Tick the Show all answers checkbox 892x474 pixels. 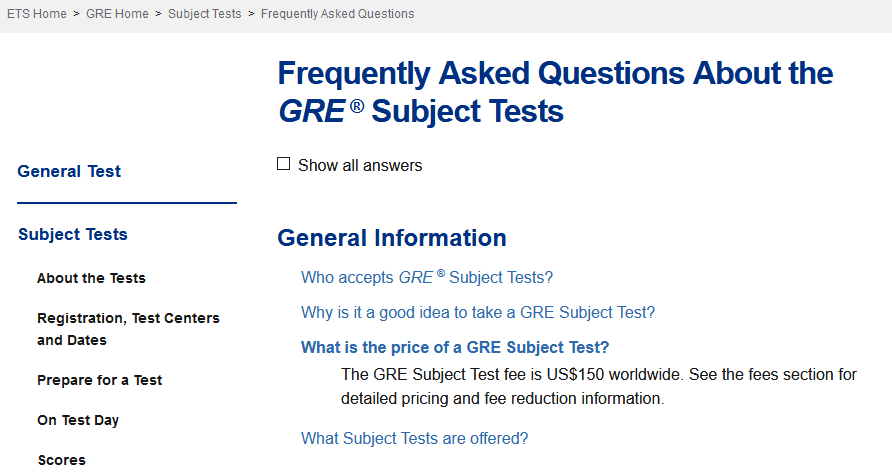(284, 164)
